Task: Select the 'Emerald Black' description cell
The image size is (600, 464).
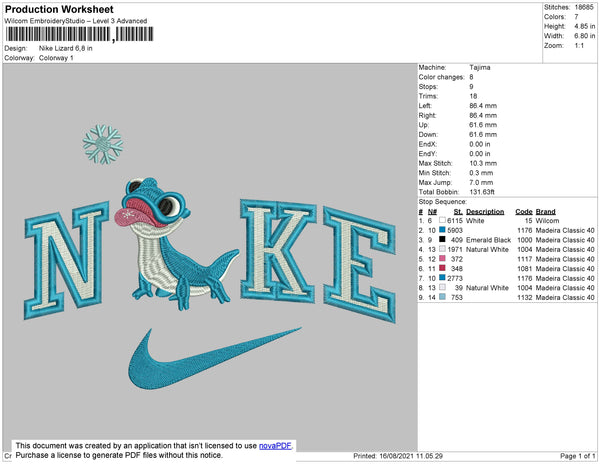Action: click(488, 240)
